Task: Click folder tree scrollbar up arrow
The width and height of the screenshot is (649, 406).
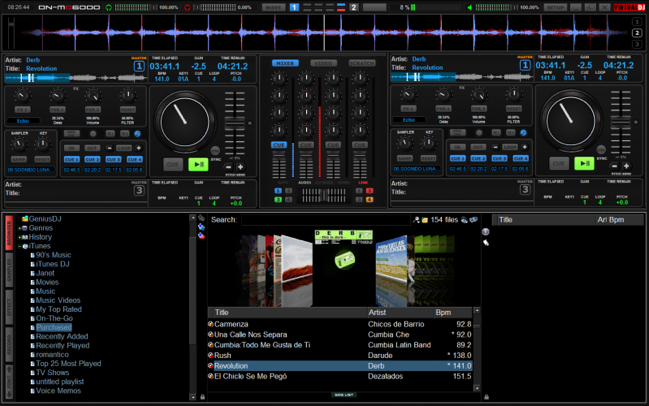Action: coord(192,218)
